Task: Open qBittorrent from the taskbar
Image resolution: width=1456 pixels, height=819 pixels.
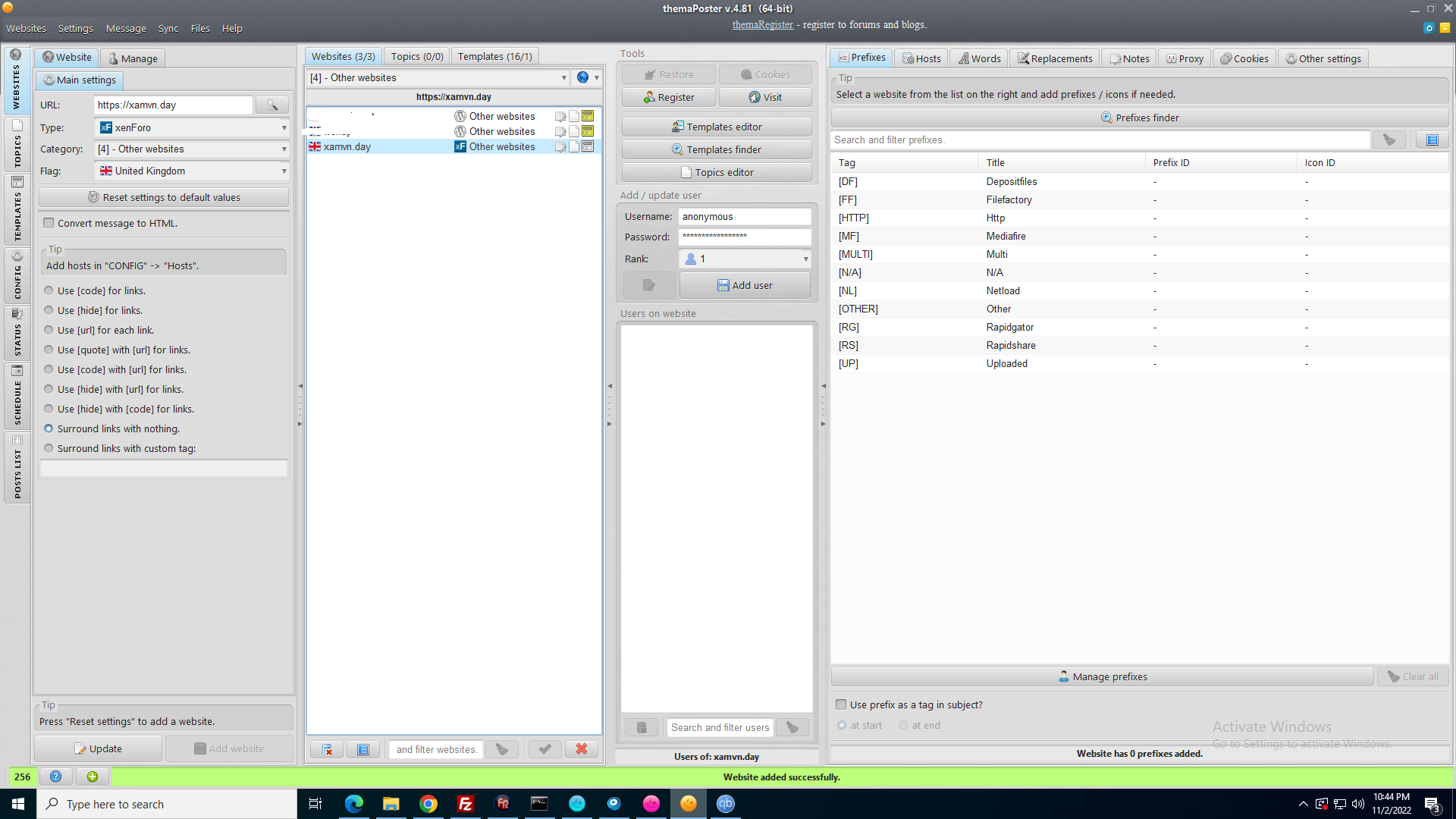Action: (726, 804)
